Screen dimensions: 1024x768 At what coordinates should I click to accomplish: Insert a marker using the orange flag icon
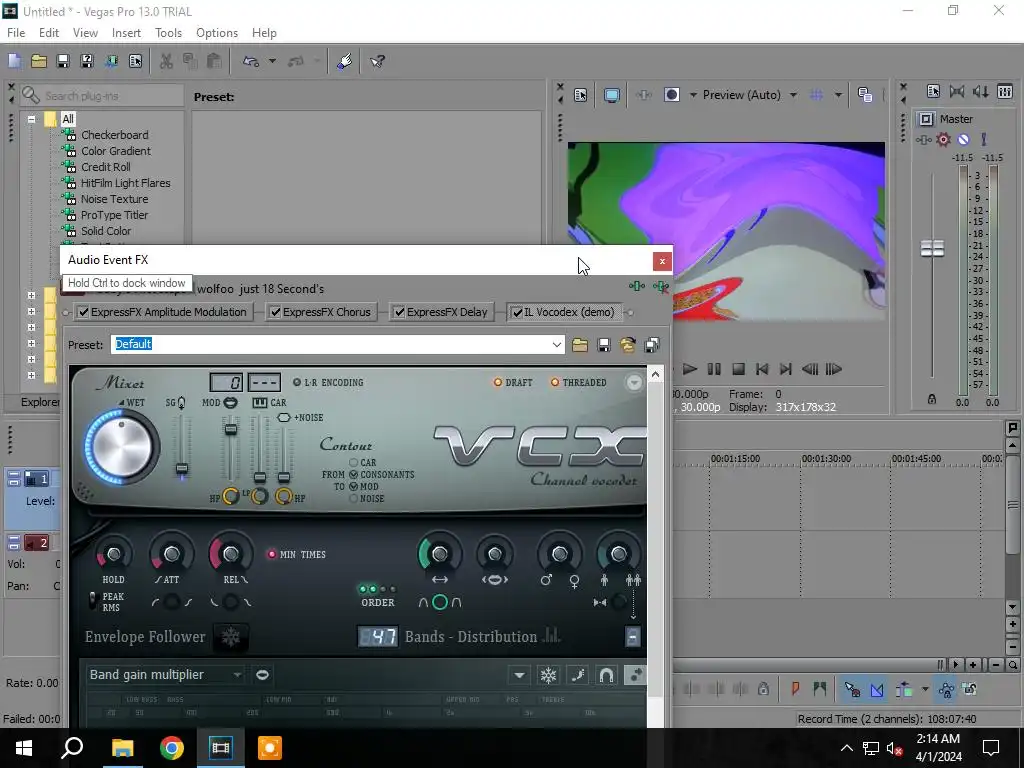tap(795, 689)
